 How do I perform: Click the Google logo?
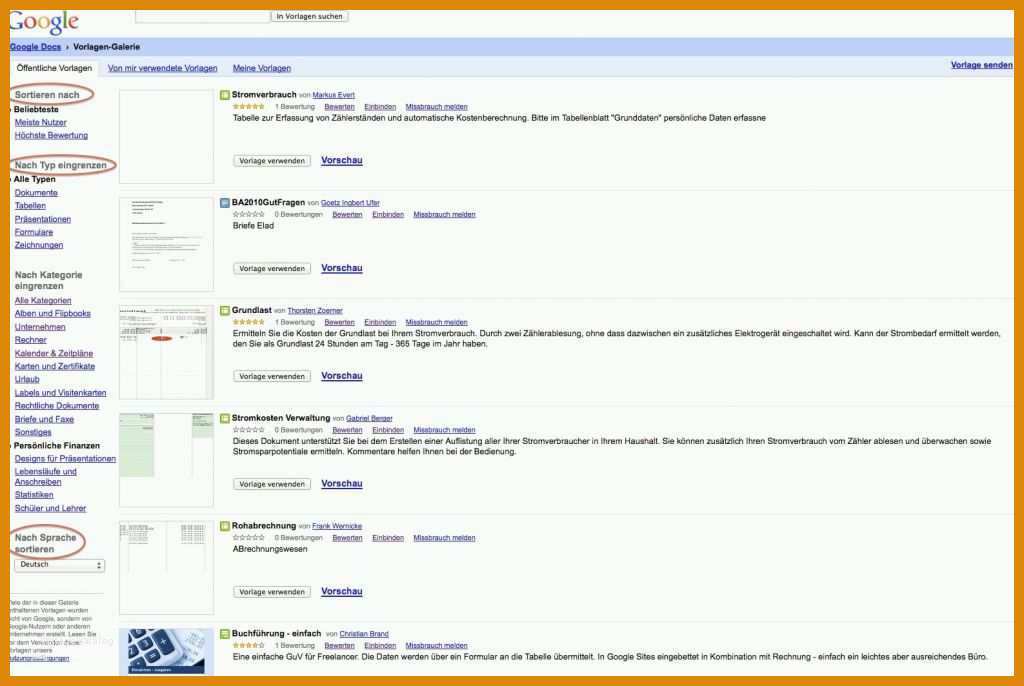(x=44, y=22)
